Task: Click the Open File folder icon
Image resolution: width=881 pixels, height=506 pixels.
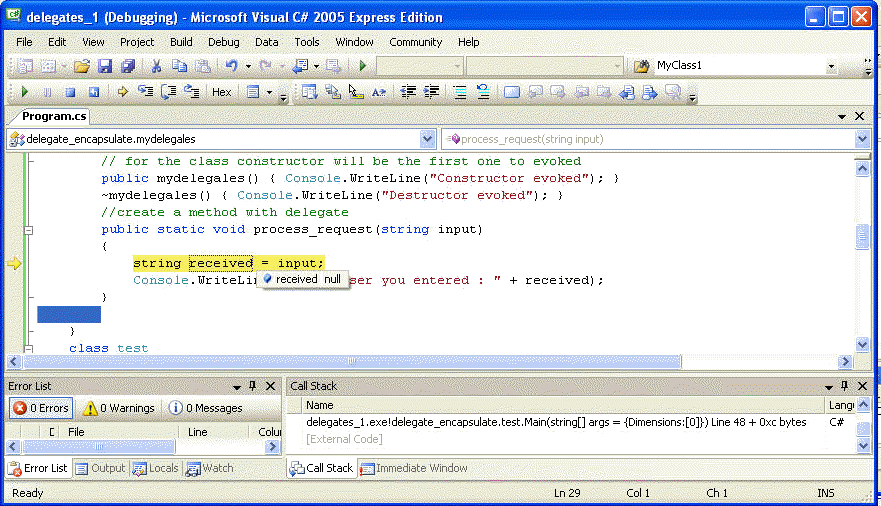Action: tap(82, 66)
